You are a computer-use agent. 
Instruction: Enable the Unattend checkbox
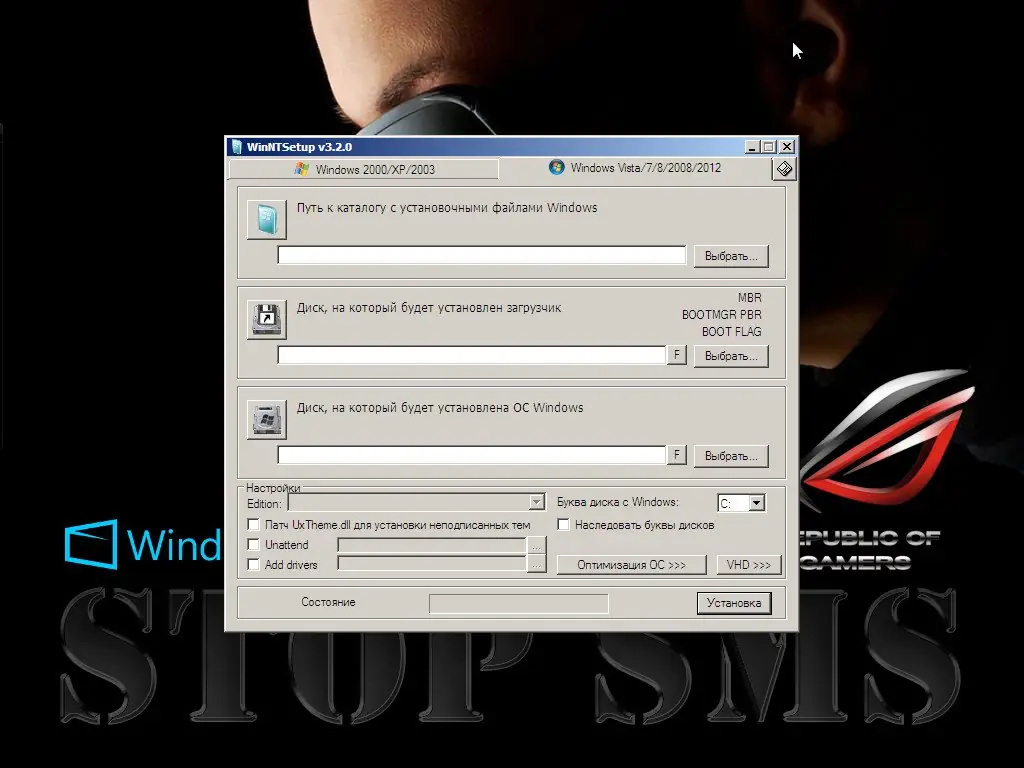click(x=253, y=544)
